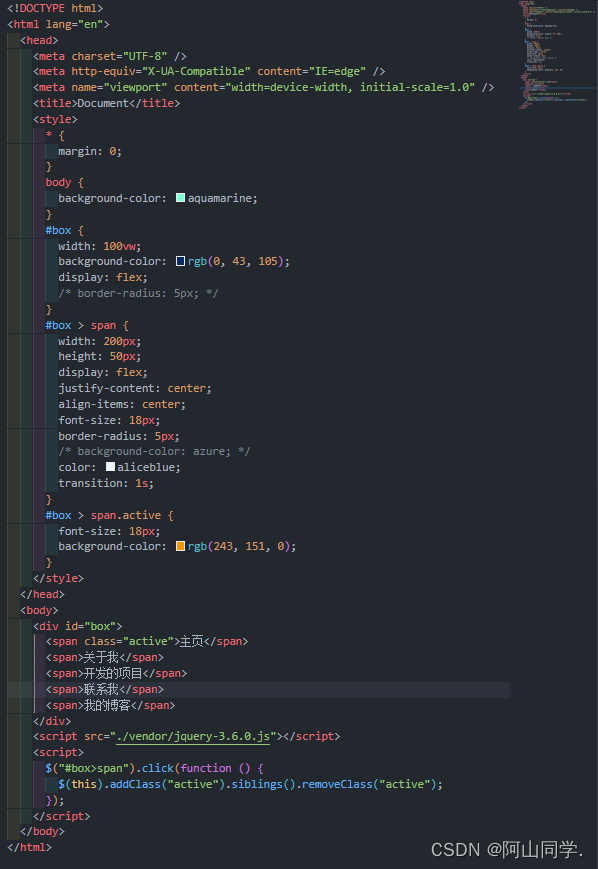The width and height of the screenshot is (598, 869).
Task: Click the <div id="box"> line
Action: [x=78, y=626]
